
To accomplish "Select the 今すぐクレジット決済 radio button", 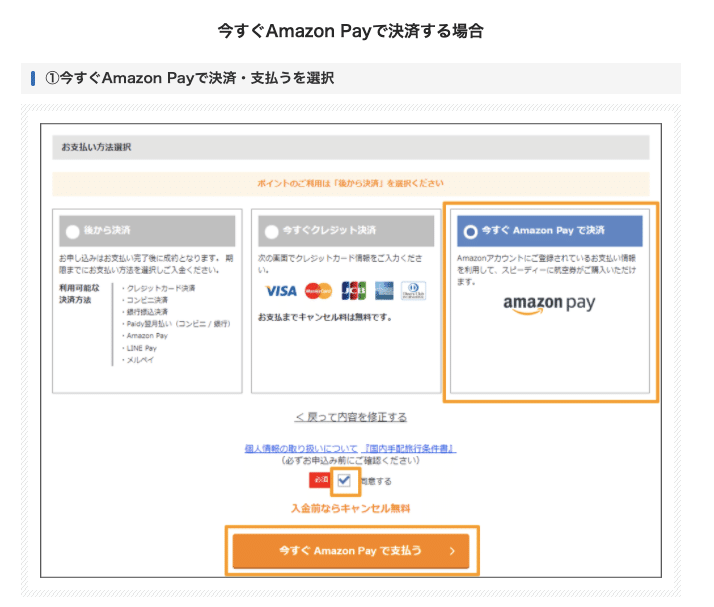I will (x=272, y=232).
